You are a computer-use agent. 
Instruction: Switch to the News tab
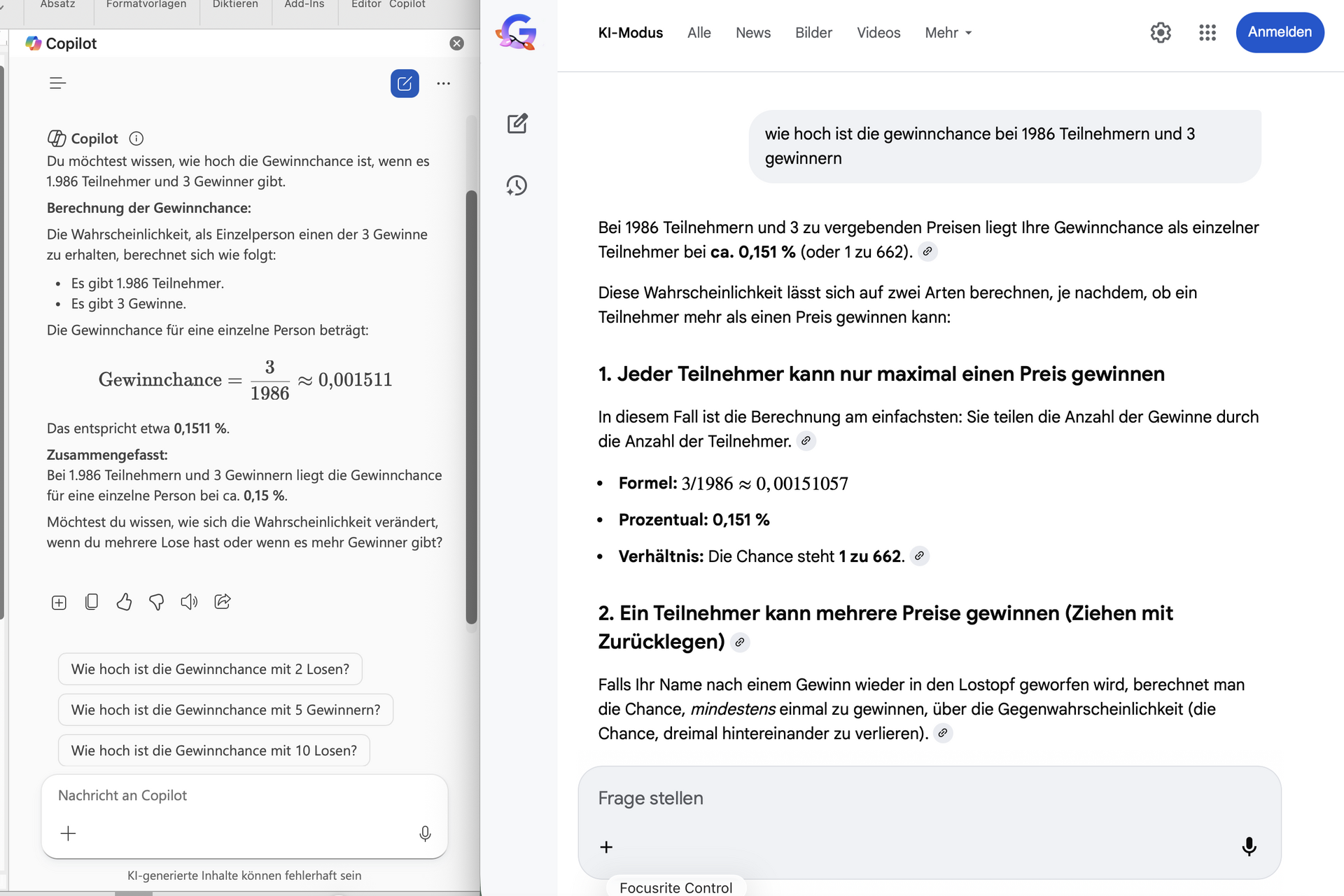click(x=752, y=33)
